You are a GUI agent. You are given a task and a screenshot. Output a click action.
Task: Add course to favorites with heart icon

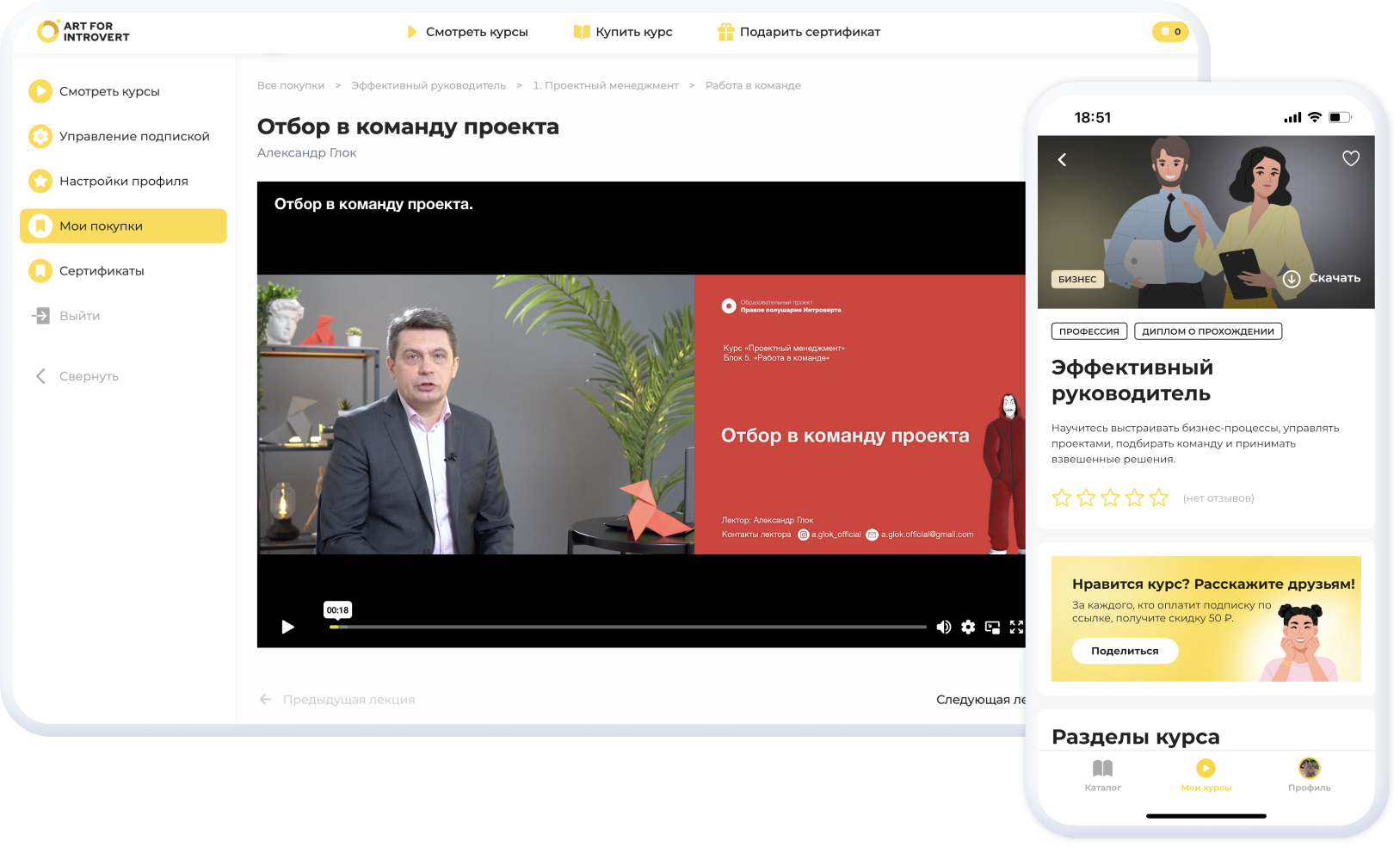point(1350,158)
